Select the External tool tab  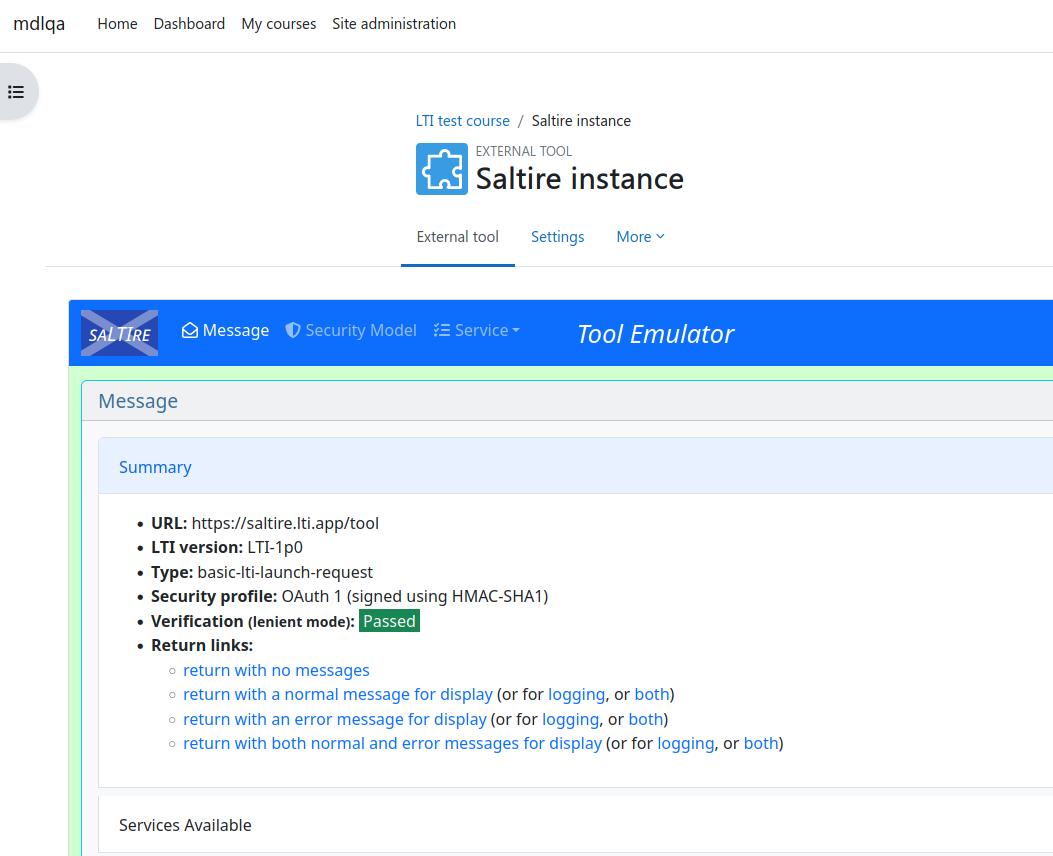click(457, 237)
